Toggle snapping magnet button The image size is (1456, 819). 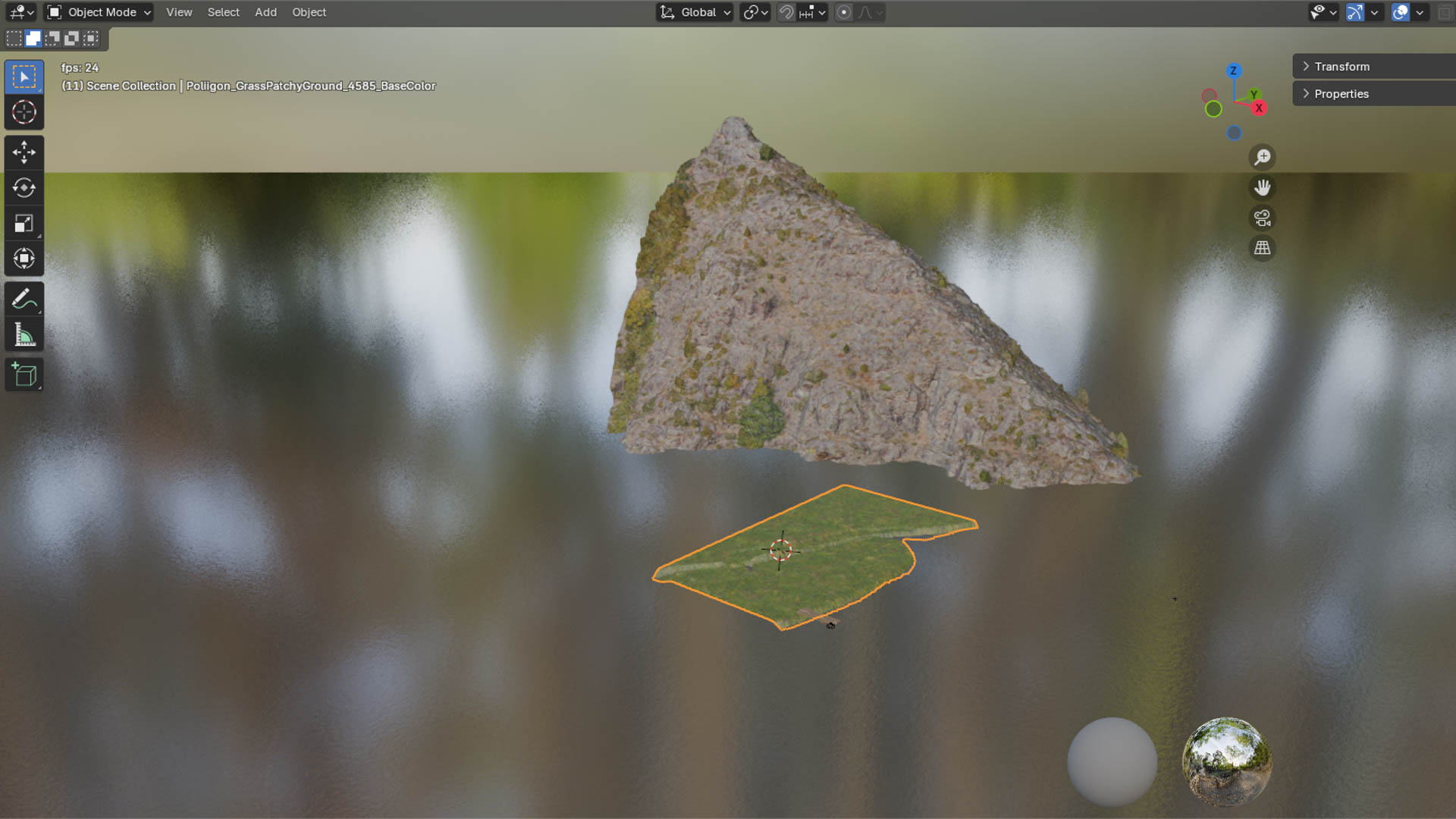point(786,12)
